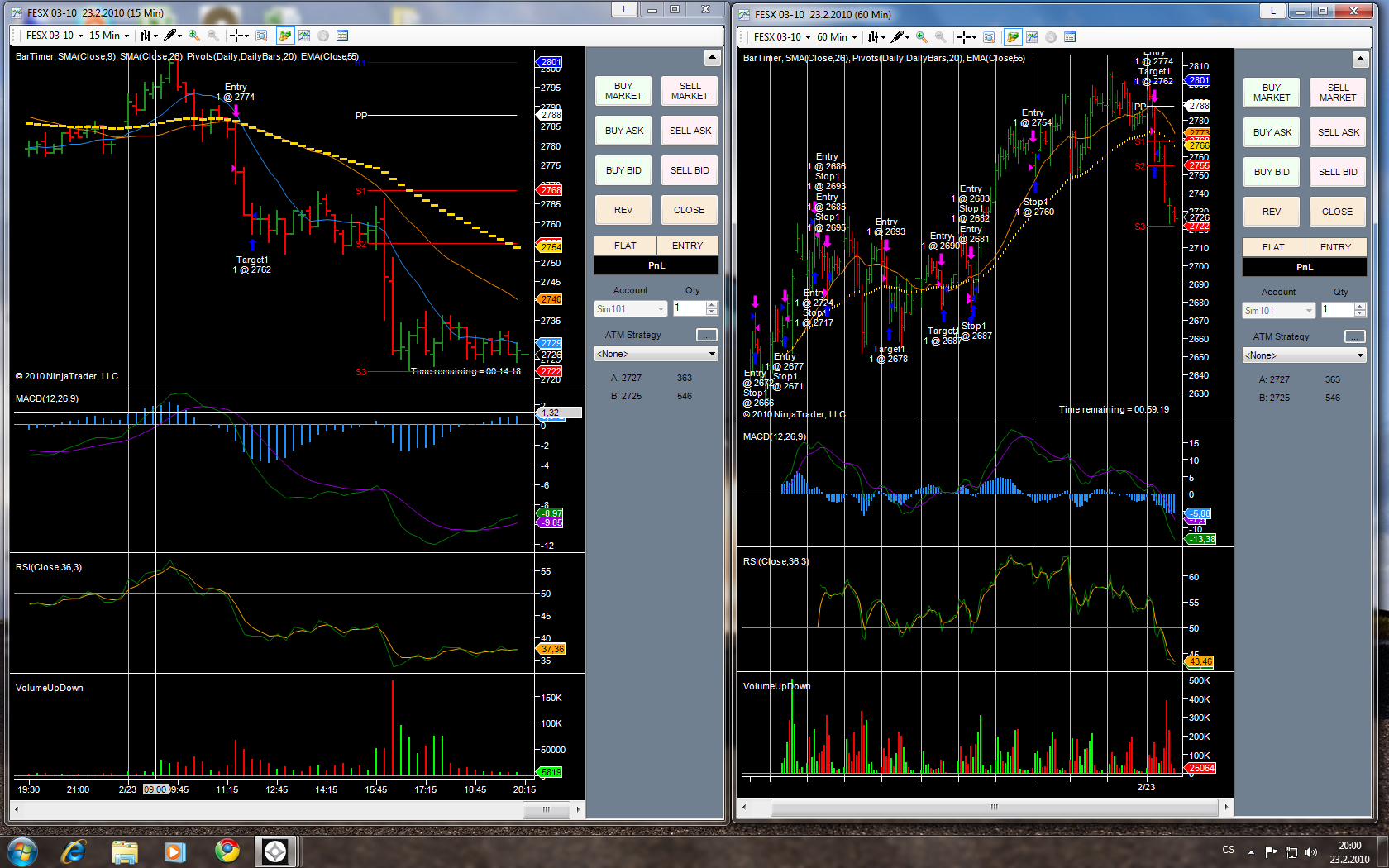The image size is (1389, 868).
Task: Open Google Chrome from the taskbar
Action: 227,851
